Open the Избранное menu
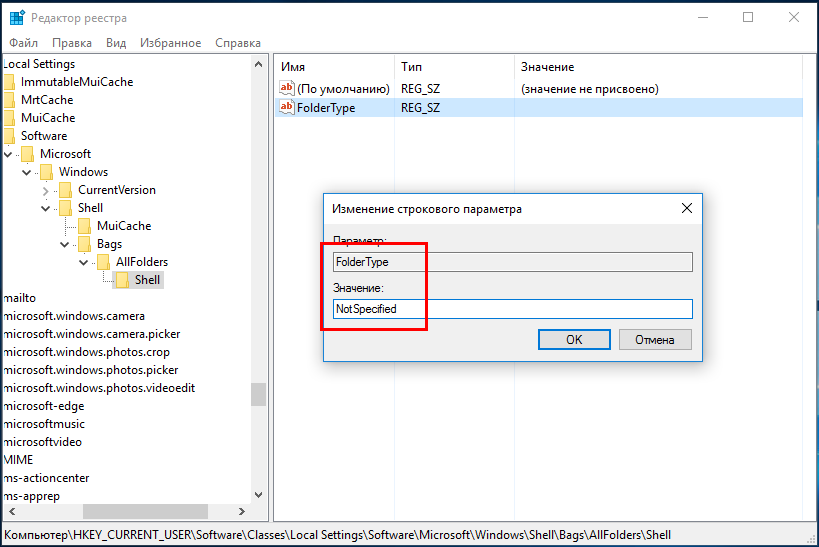 [170, 43]
